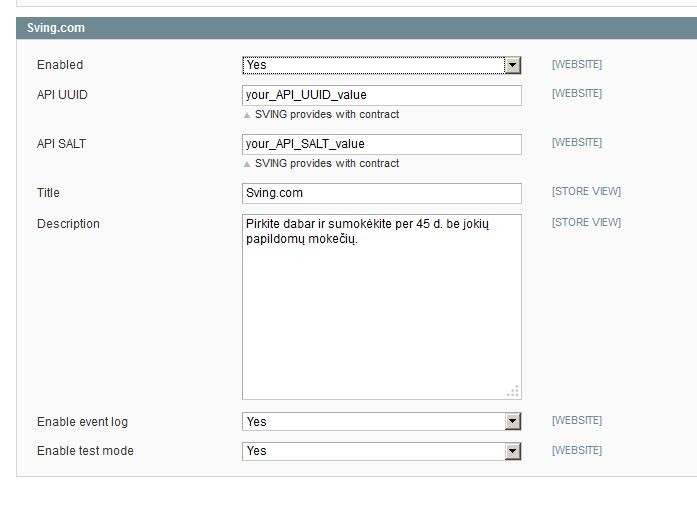Viewport: 697px width, 506px height.
Task: Click the API SALT label
Action: (x=61, y=144)
